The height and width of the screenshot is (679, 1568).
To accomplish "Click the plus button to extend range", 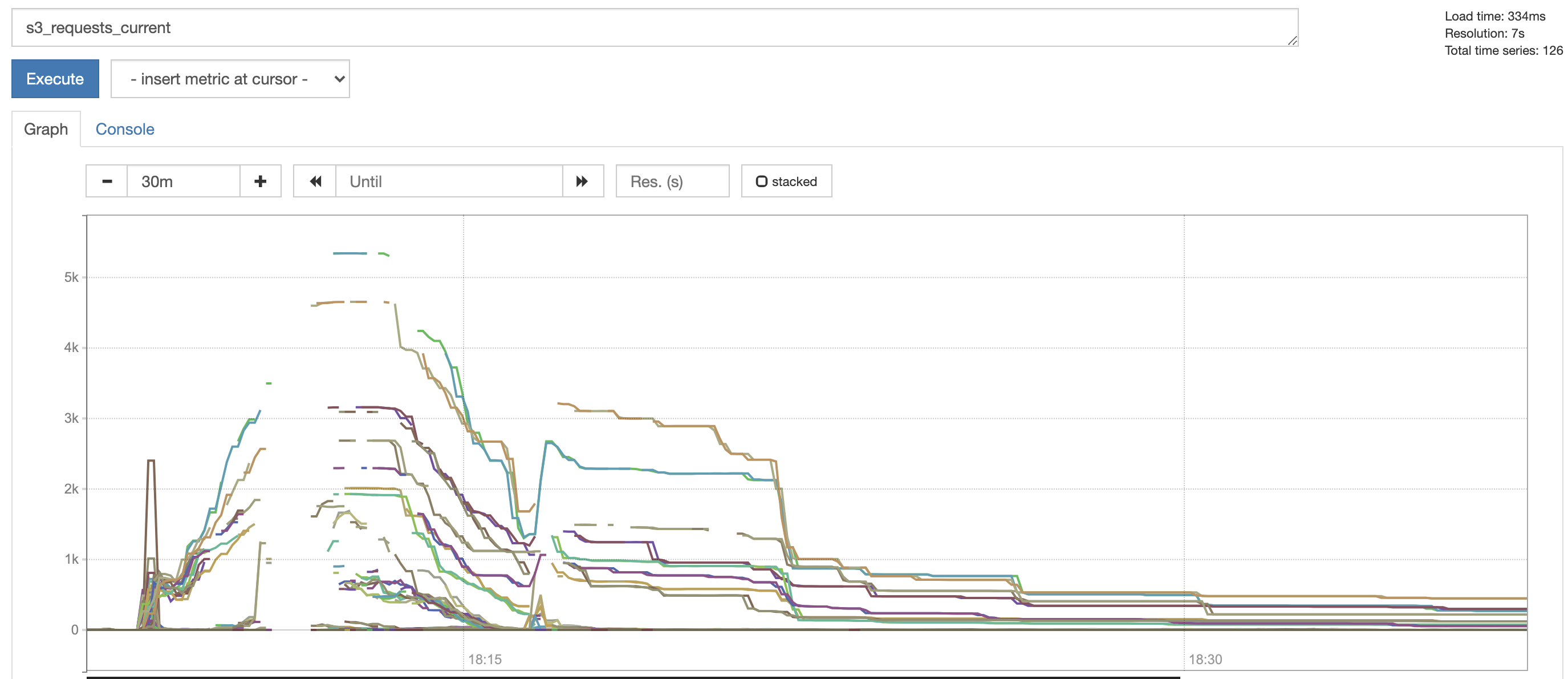I will point(261,181).
